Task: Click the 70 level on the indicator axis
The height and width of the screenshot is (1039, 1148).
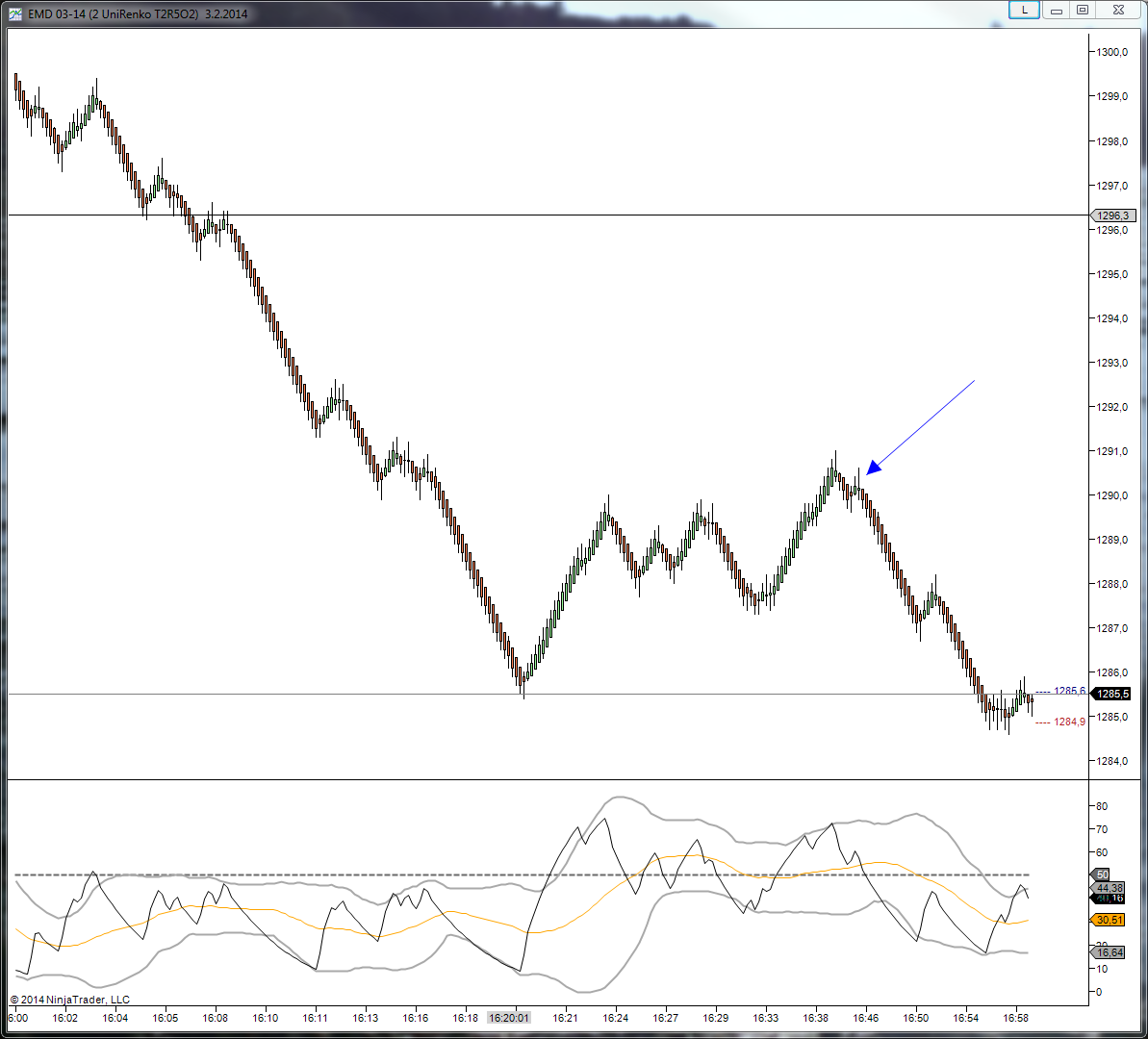Action: pyautogui.click(x=1102, y=829)
